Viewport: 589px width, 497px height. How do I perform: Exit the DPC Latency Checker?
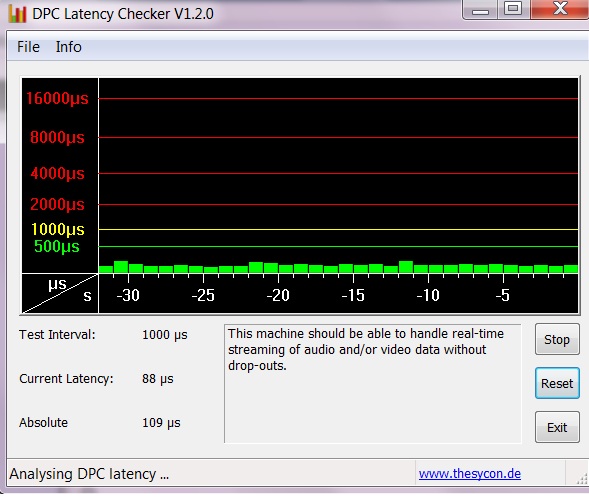pyautogui.click(x=557, y=427)
